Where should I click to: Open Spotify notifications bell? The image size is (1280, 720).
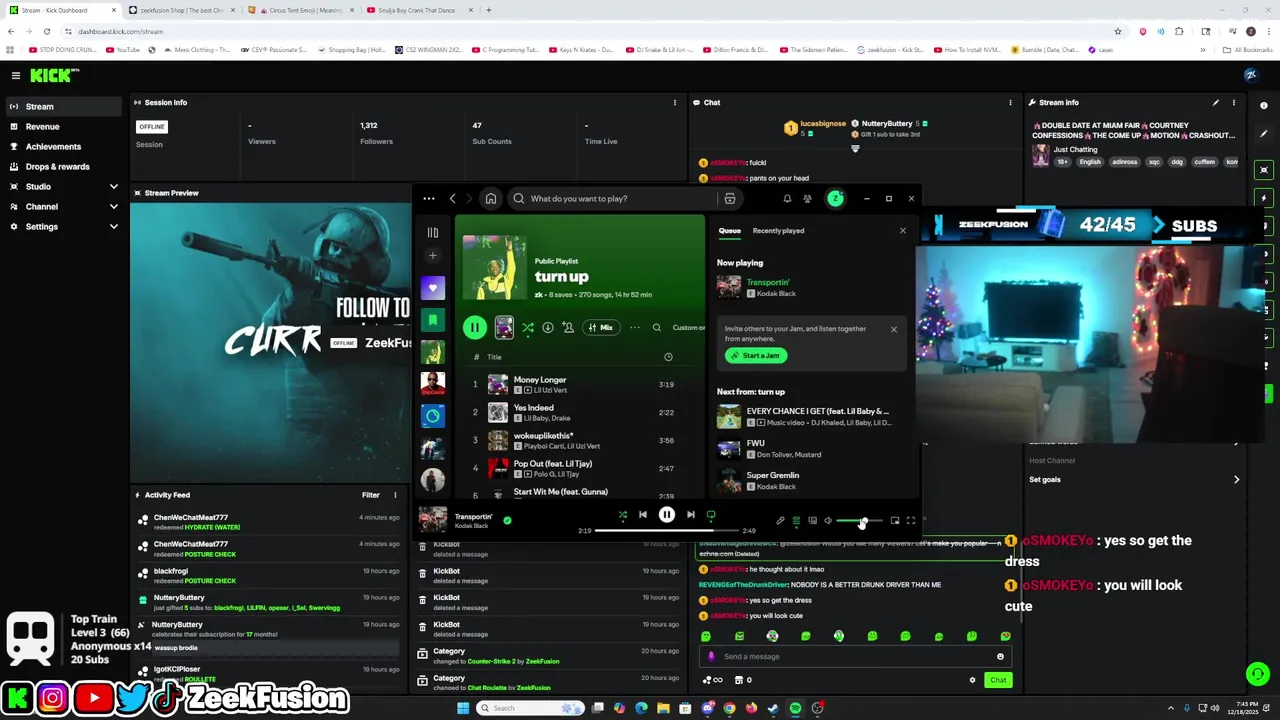[787, 199]
